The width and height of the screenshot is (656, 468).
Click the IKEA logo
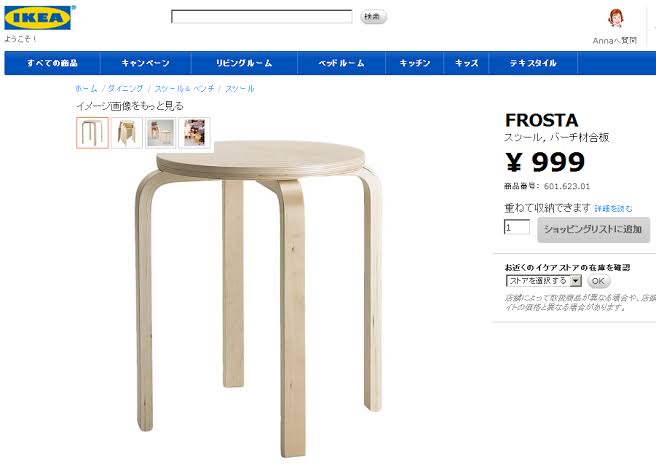click(38, 18)
